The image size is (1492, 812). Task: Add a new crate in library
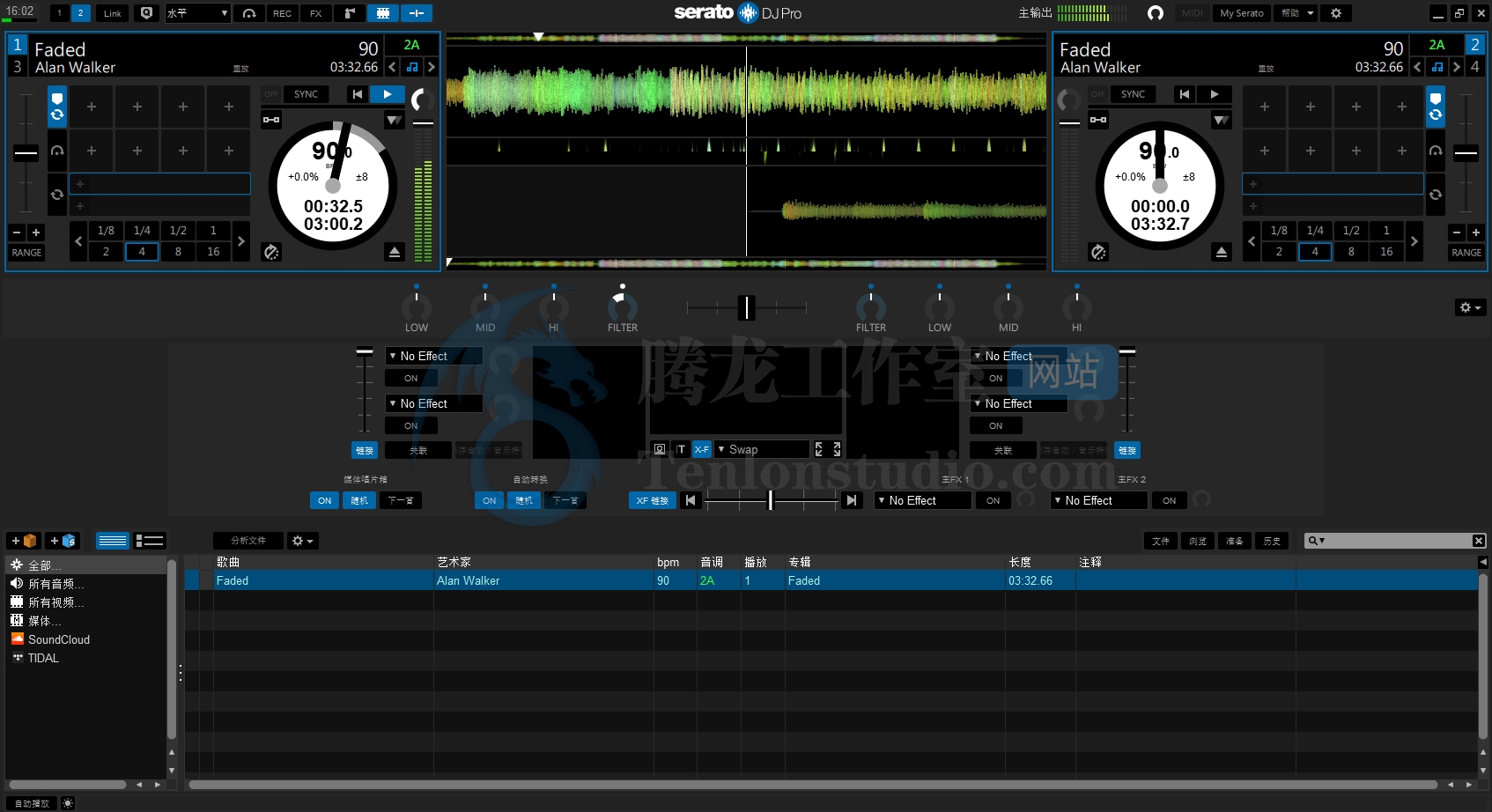pyautogui.click(x=24, y=541)
